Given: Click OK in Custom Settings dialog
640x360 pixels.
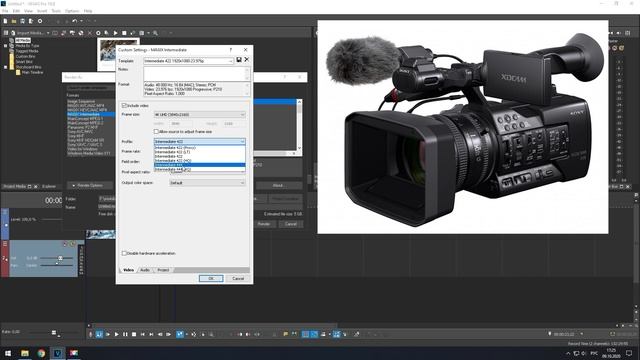Looking at the screenshot, I should tap(211, 278).
